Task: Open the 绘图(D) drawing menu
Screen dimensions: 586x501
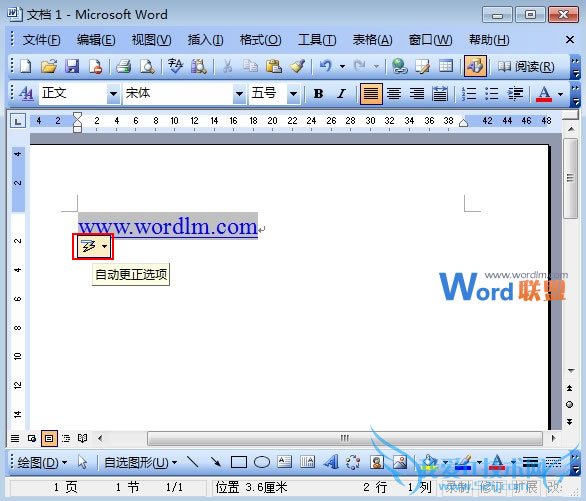Action: click(42, 463)
